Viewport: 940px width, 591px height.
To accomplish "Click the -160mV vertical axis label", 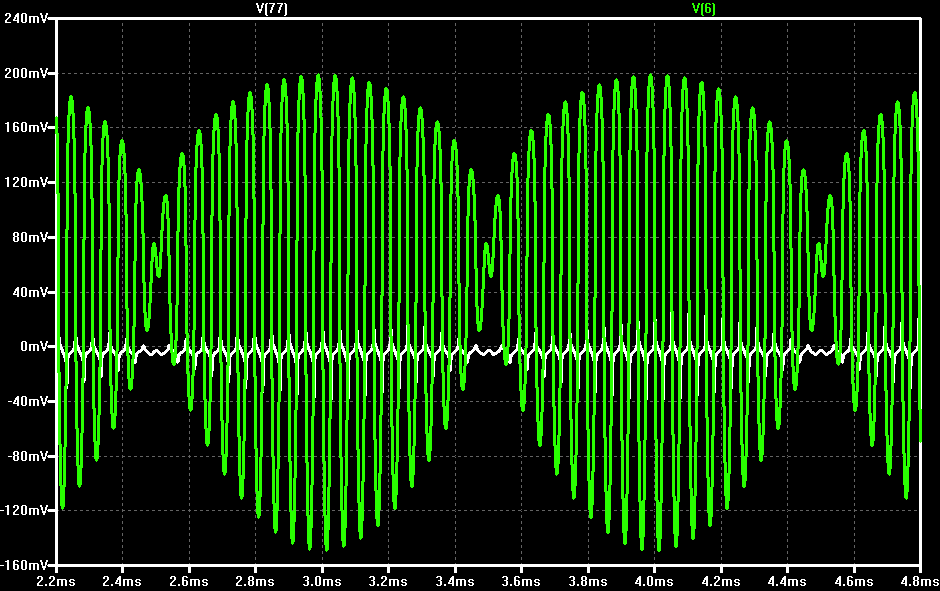I will [24, 565].
